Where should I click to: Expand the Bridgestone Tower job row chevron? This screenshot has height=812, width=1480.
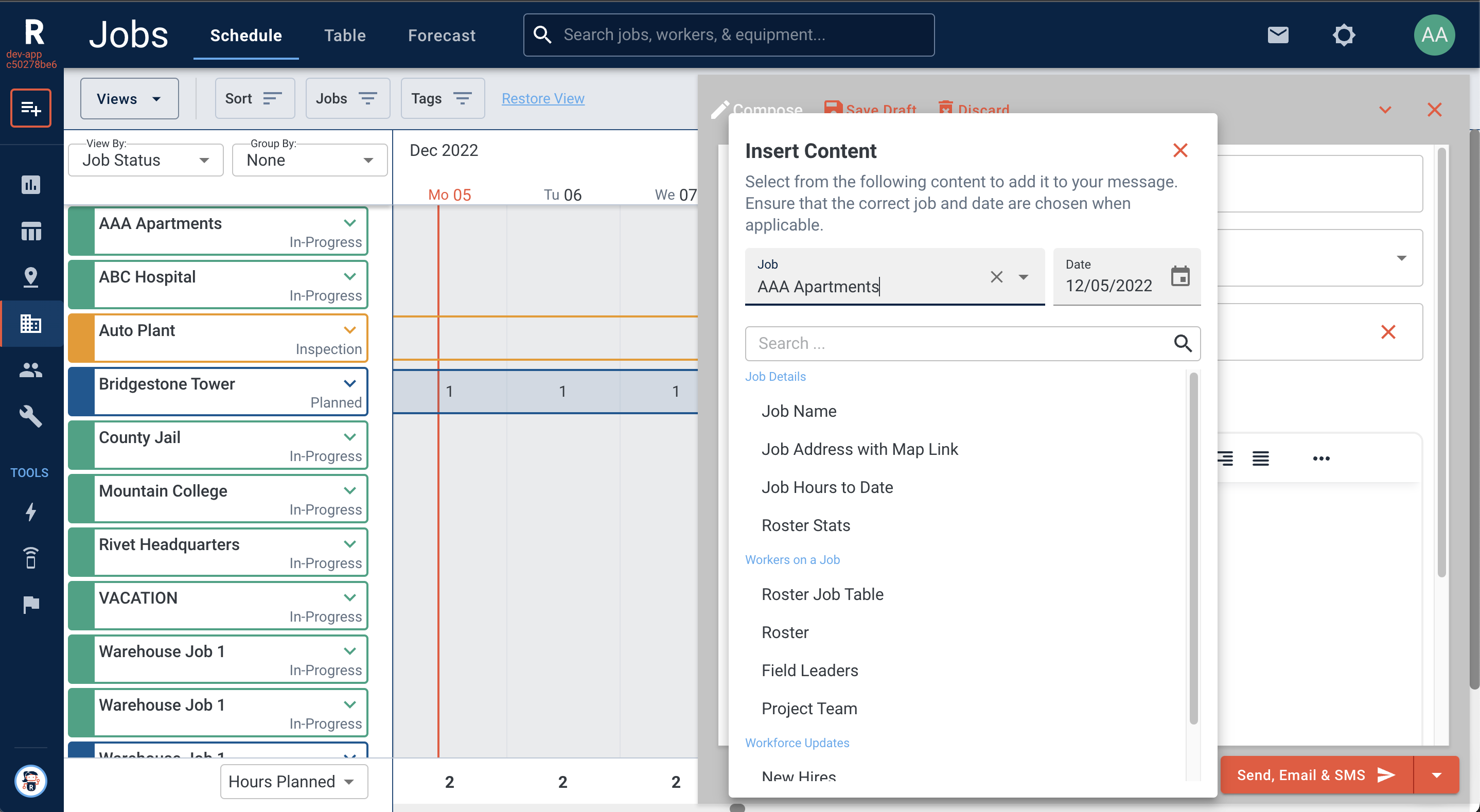349,383
